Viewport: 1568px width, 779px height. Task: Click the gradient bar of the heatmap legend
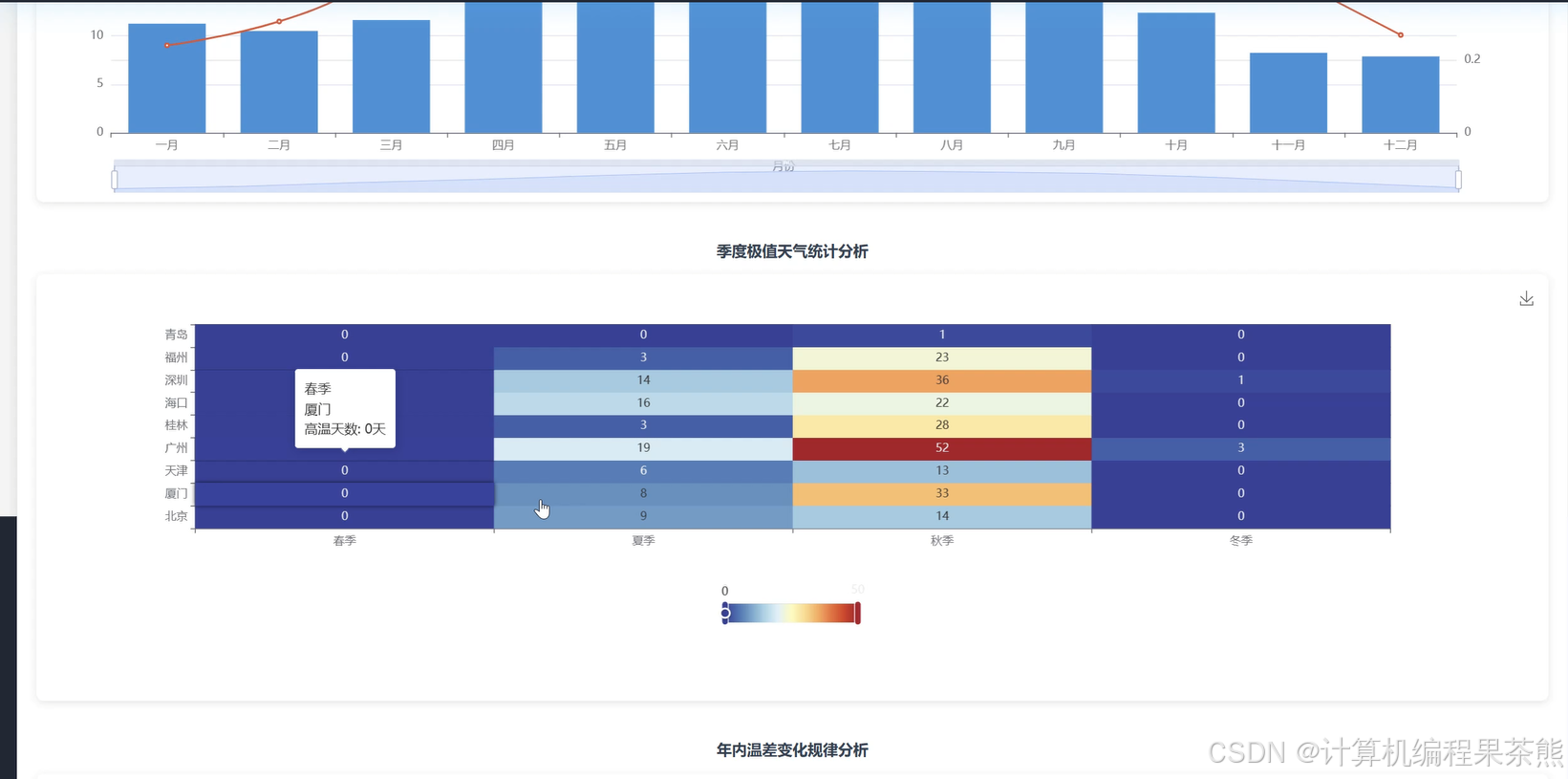tap(791, 613)
